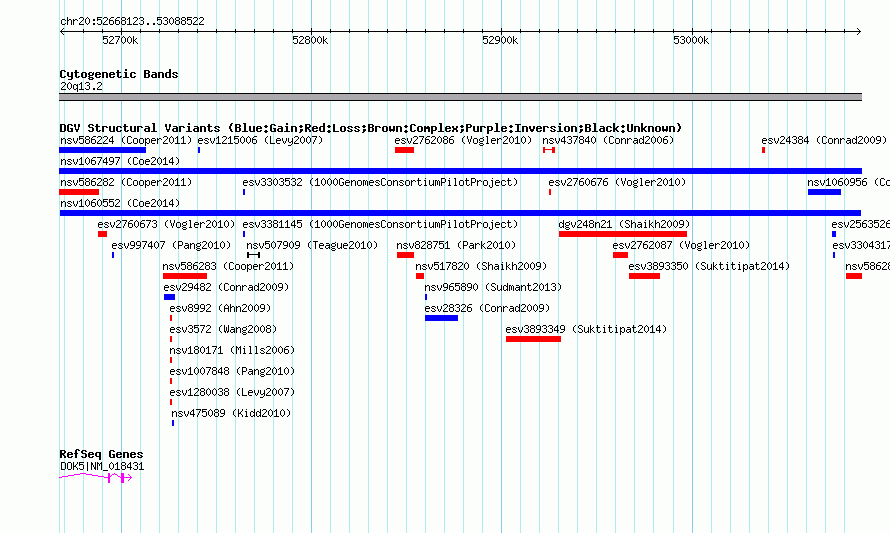Viewport: 890px width, 533px height.
Task: Open the esv28326 (Conrad2009) label
Action: click(x=488, y=308)
